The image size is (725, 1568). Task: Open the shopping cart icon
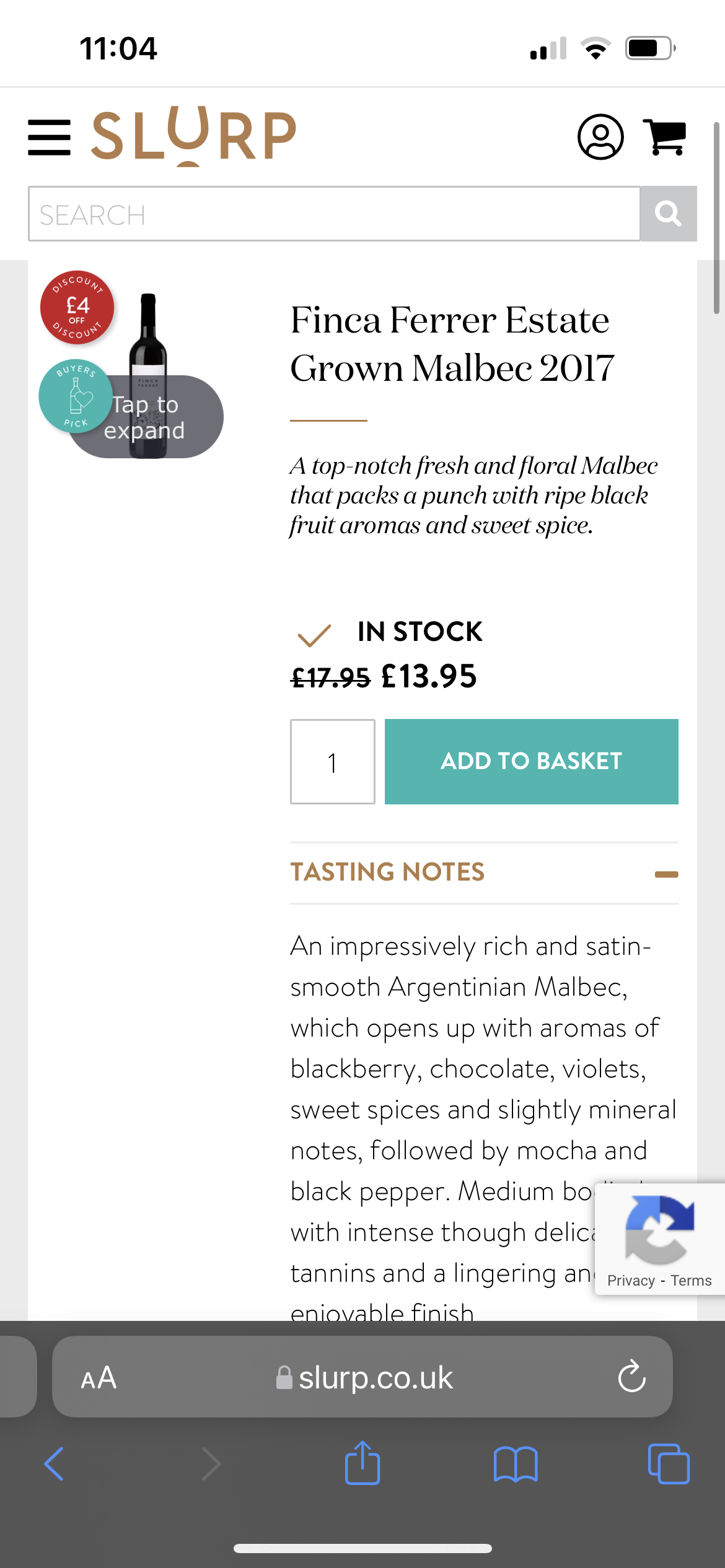pyautogui.click(x=666, y=137)
